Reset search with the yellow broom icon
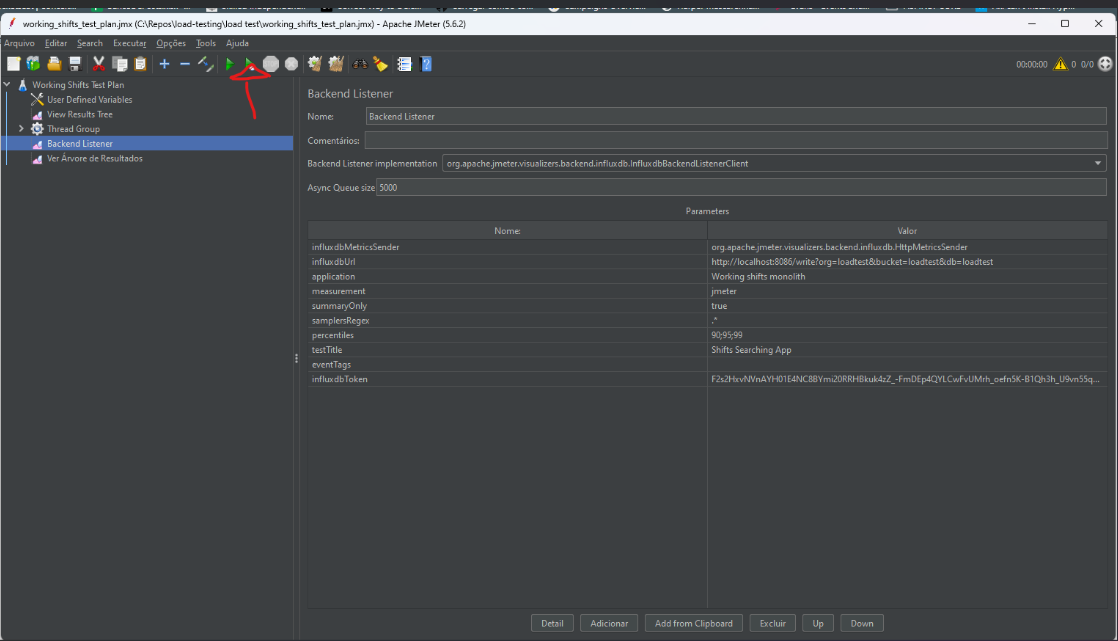The height and width of the screenshot is (641, 1118). tap(381, 64)
